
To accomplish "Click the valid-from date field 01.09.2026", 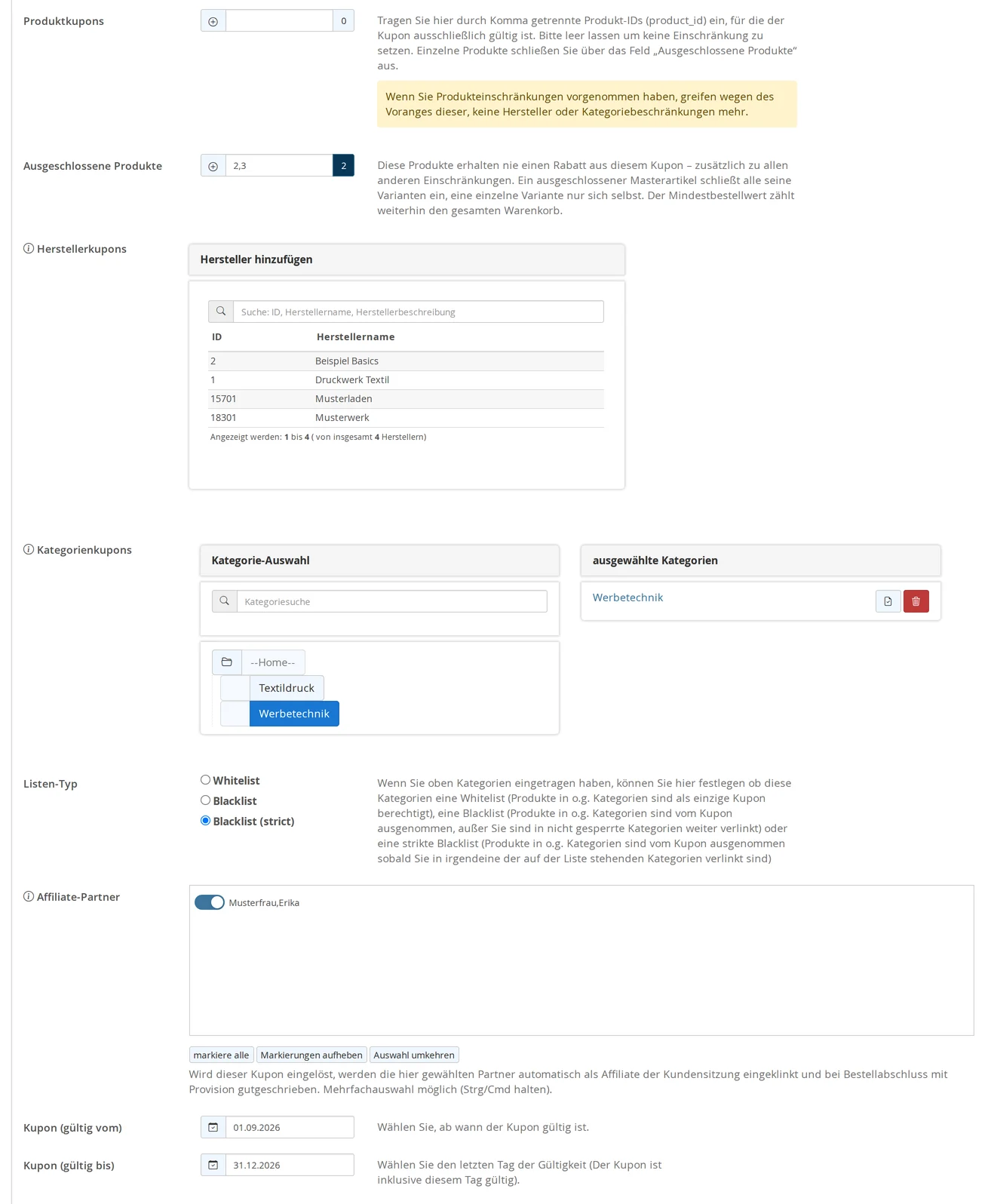I will 290,1127.
